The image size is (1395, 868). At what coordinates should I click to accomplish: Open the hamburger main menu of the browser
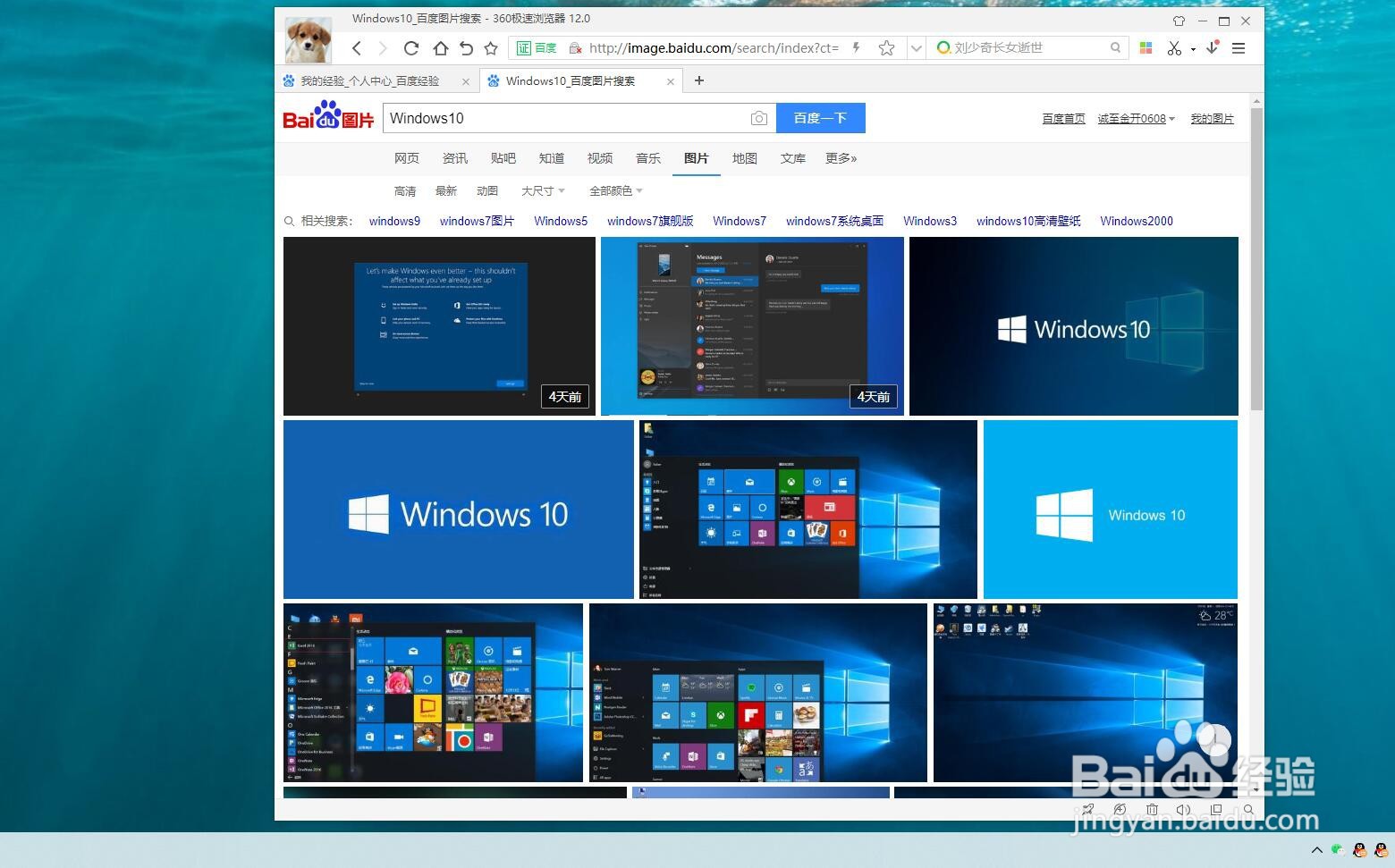click(x=1239, y=48)
